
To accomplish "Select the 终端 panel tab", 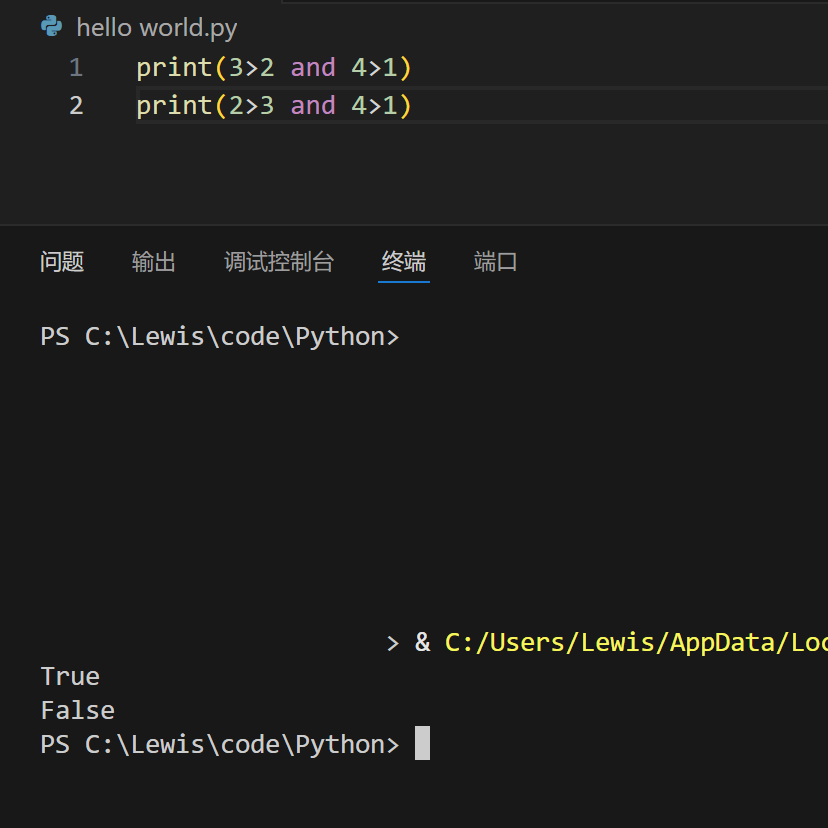I will [404, 262].
